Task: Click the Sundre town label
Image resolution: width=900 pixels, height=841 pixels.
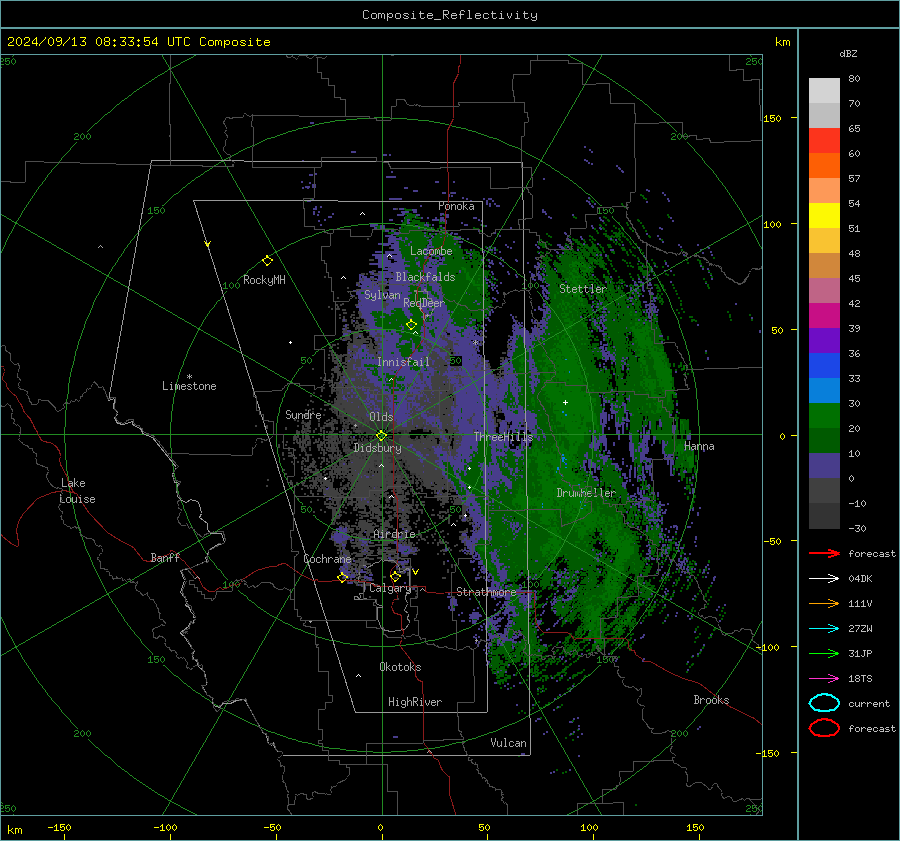Action: 303,414
